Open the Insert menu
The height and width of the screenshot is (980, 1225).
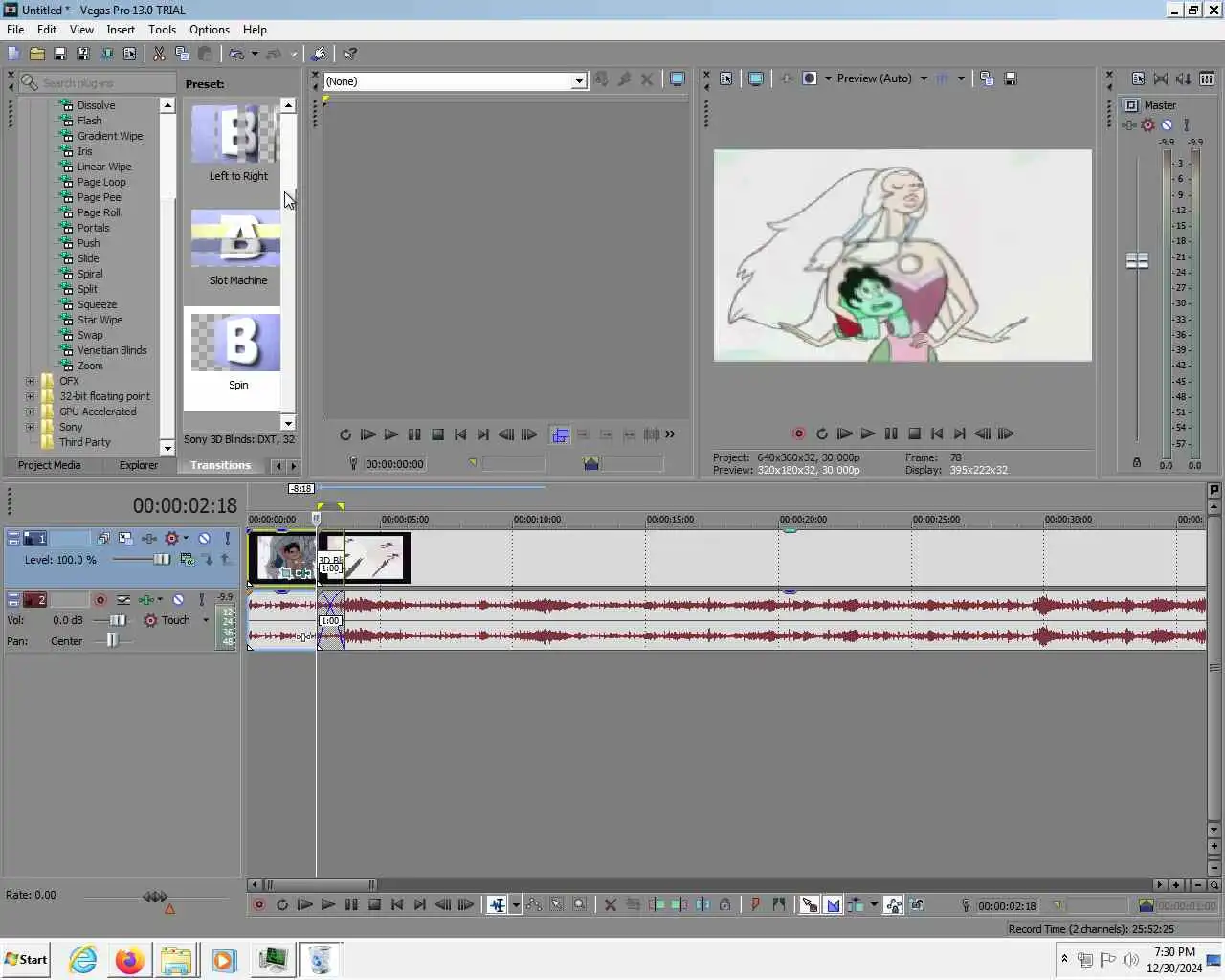tap(121, 30)
